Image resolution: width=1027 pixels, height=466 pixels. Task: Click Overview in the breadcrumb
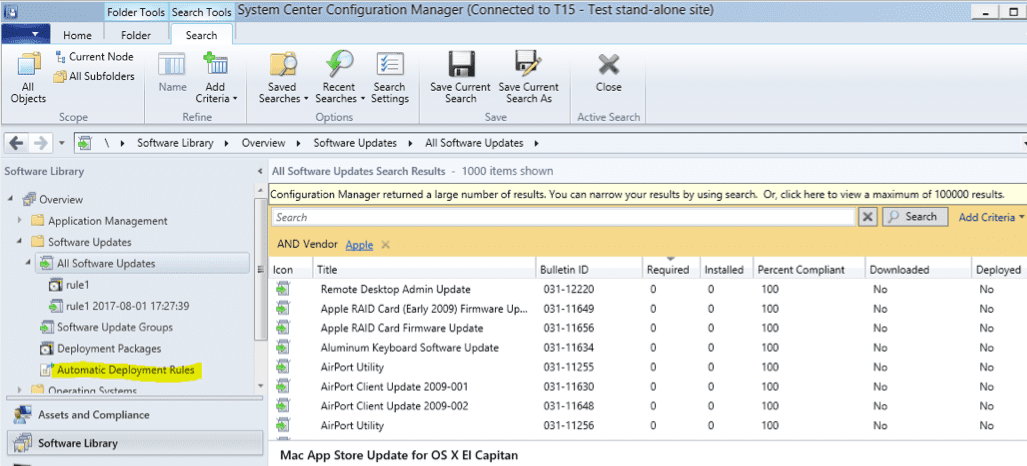point(263,143)
